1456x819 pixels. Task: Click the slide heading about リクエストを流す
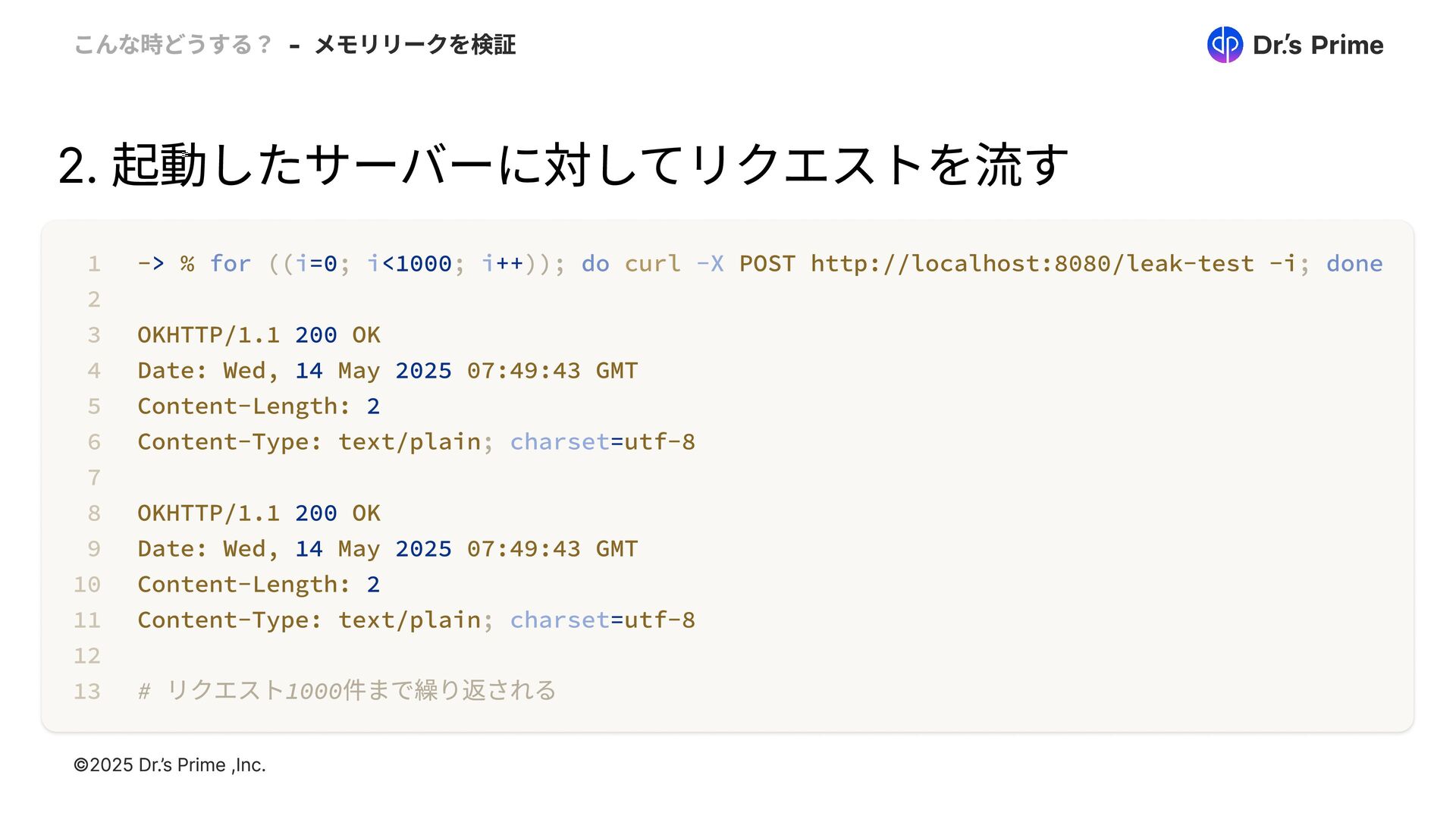(563, 165)
